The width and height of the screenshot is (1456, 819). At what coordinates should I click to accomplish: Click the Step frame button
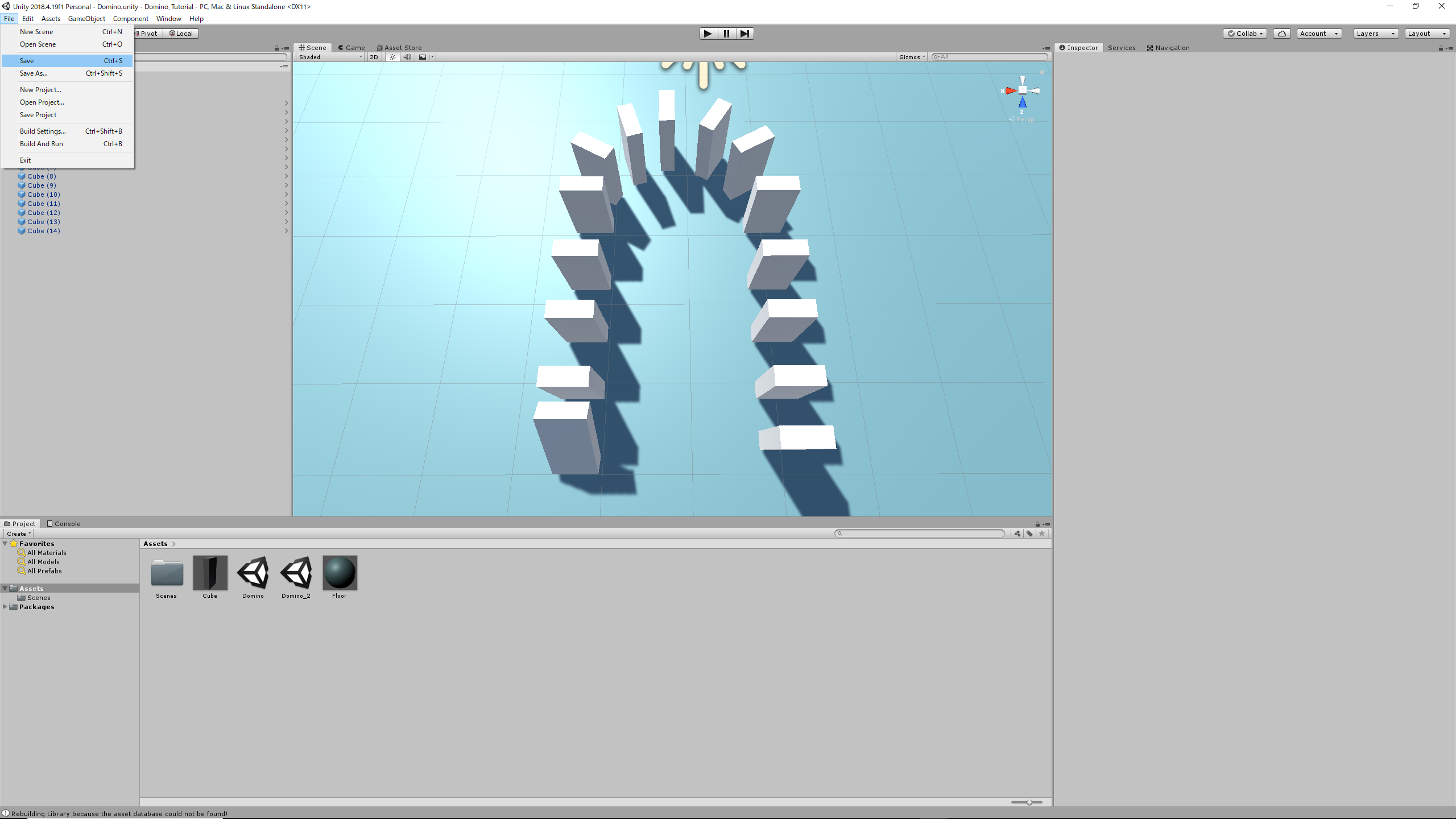tap(744, 34)
